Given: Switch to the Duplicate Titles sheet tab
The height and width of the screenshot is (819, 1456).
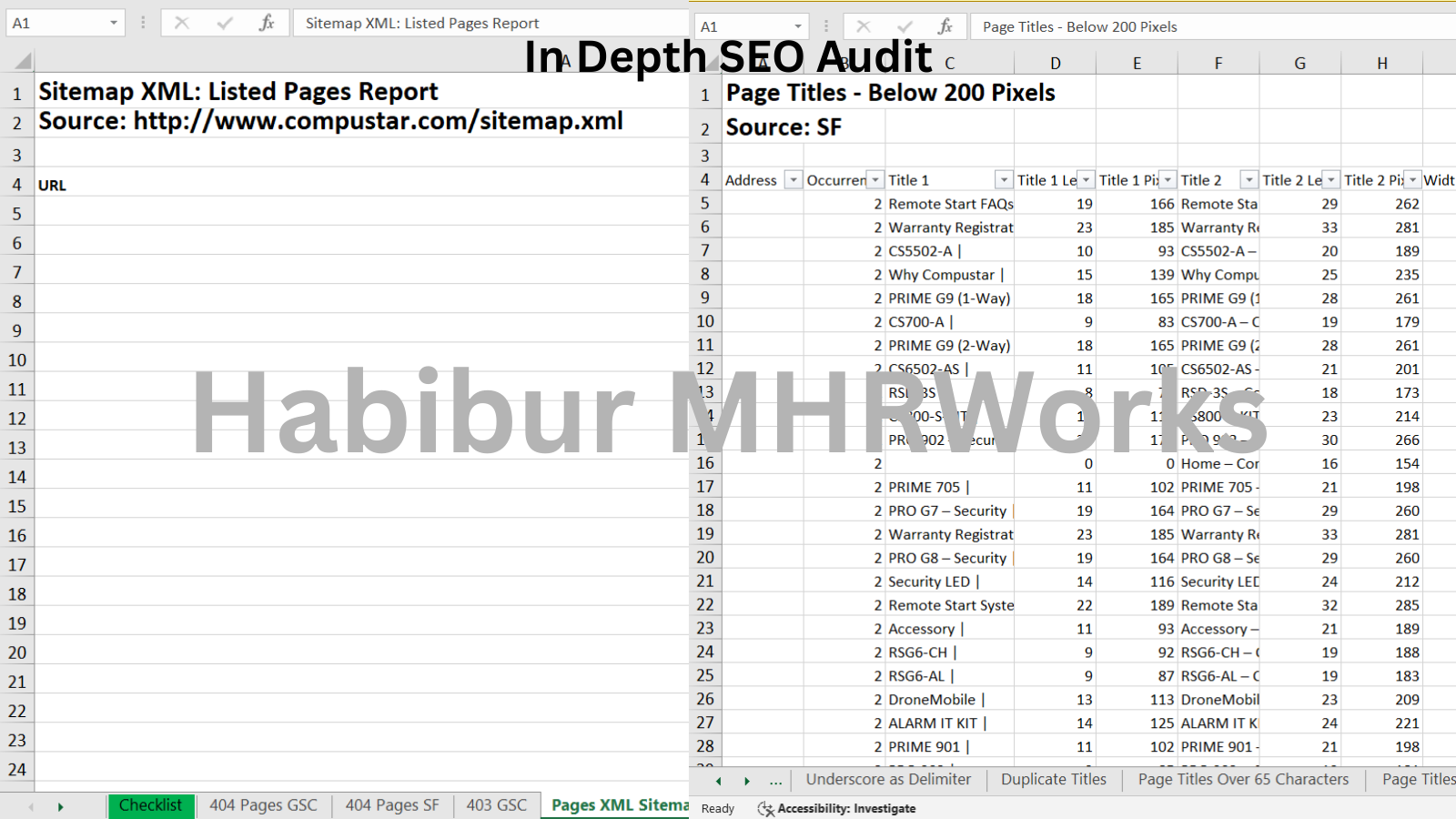Looking at the screenshot, I should pos(1053,780).
